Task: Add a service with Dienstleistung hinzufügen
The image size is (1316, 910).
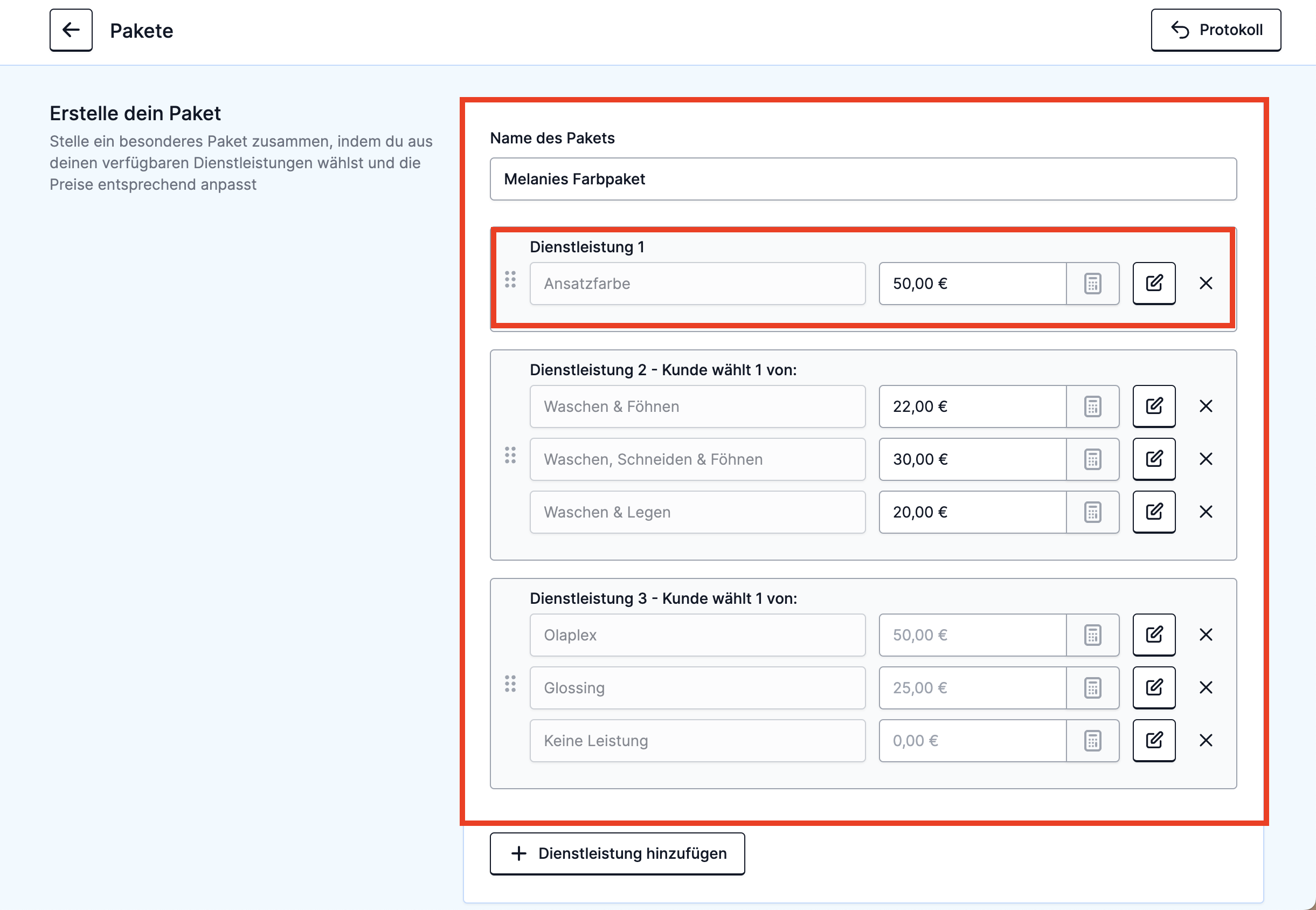Action: click(617, 853)
